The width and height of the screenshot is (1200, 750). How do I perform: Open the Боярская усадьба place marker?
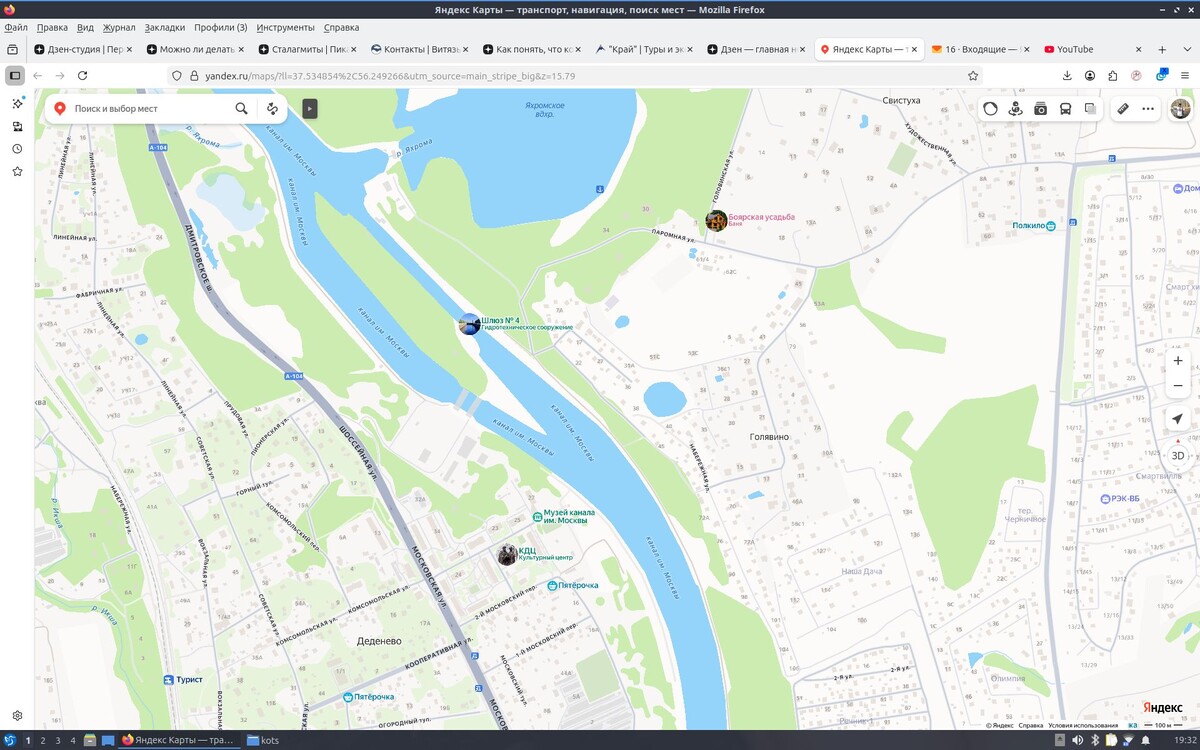pos(716,221)
